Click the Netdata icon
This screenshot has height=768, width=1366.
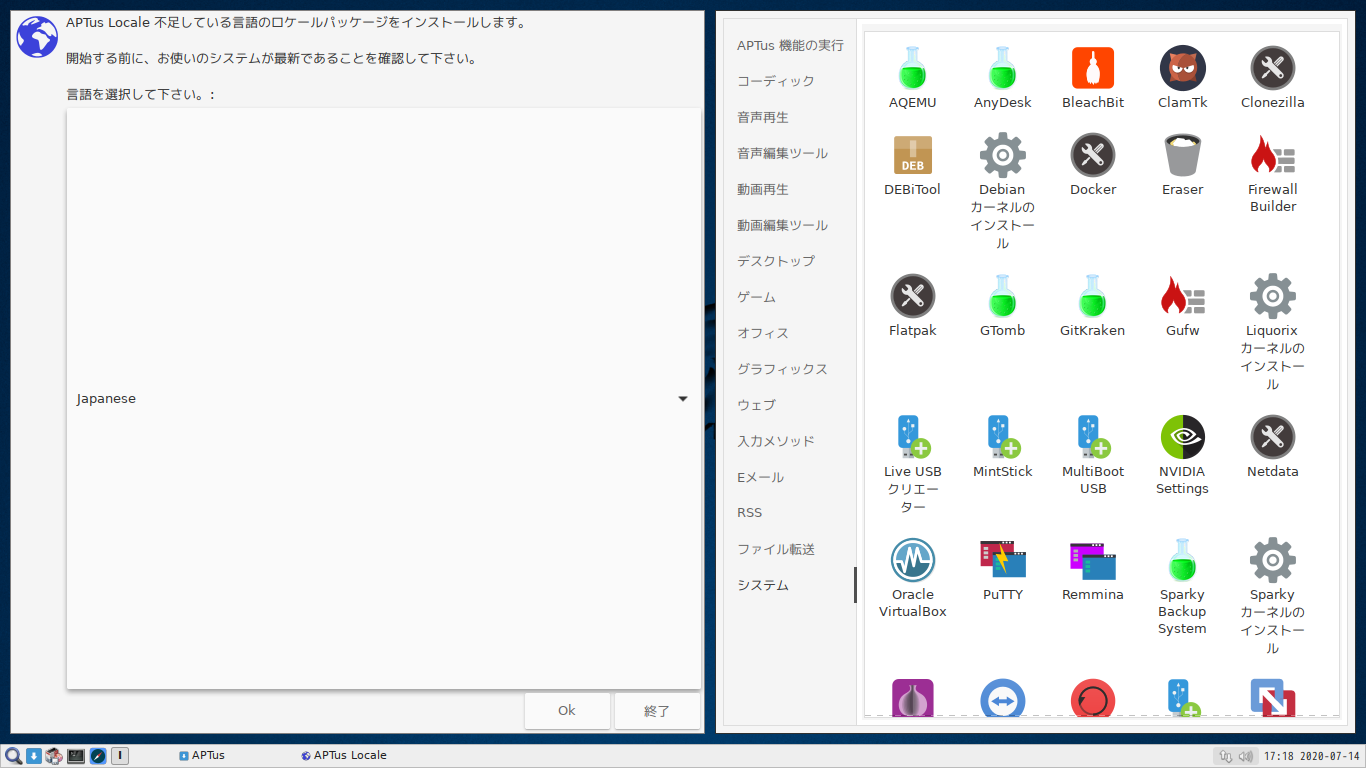[1272, 437]
